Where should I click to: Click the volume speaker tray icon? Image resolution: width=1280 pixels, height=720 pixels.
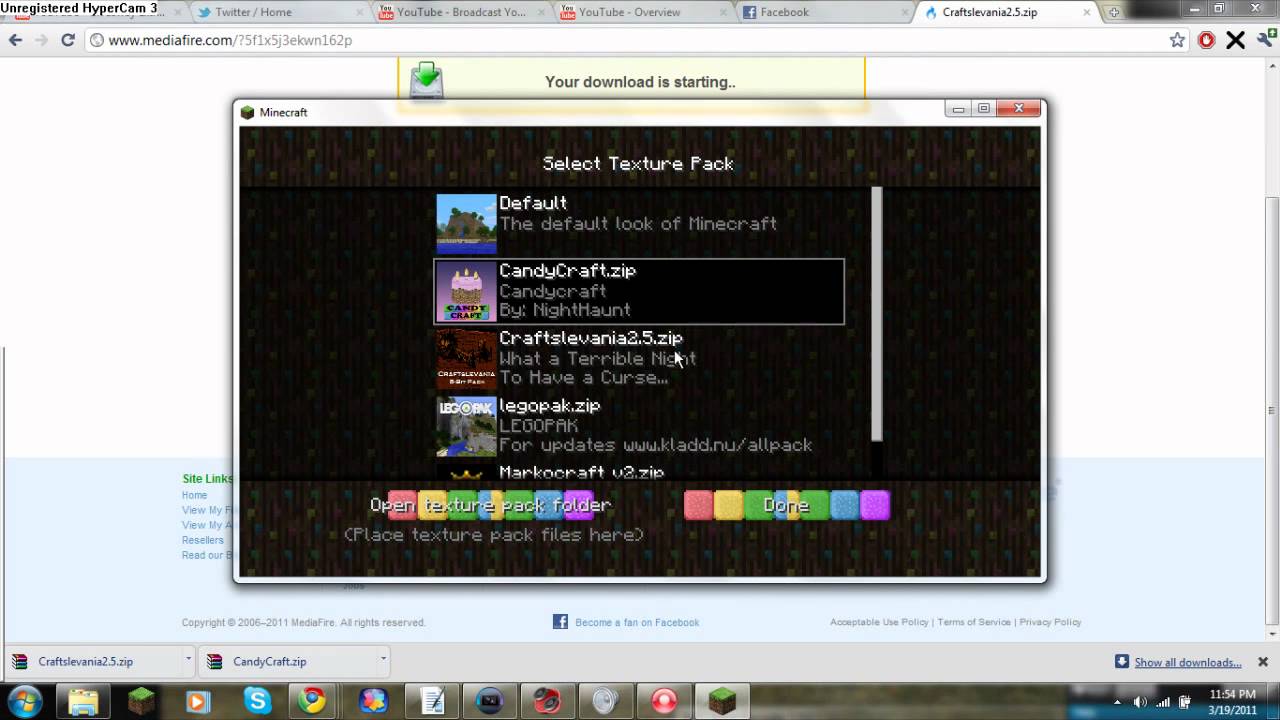1141,702
